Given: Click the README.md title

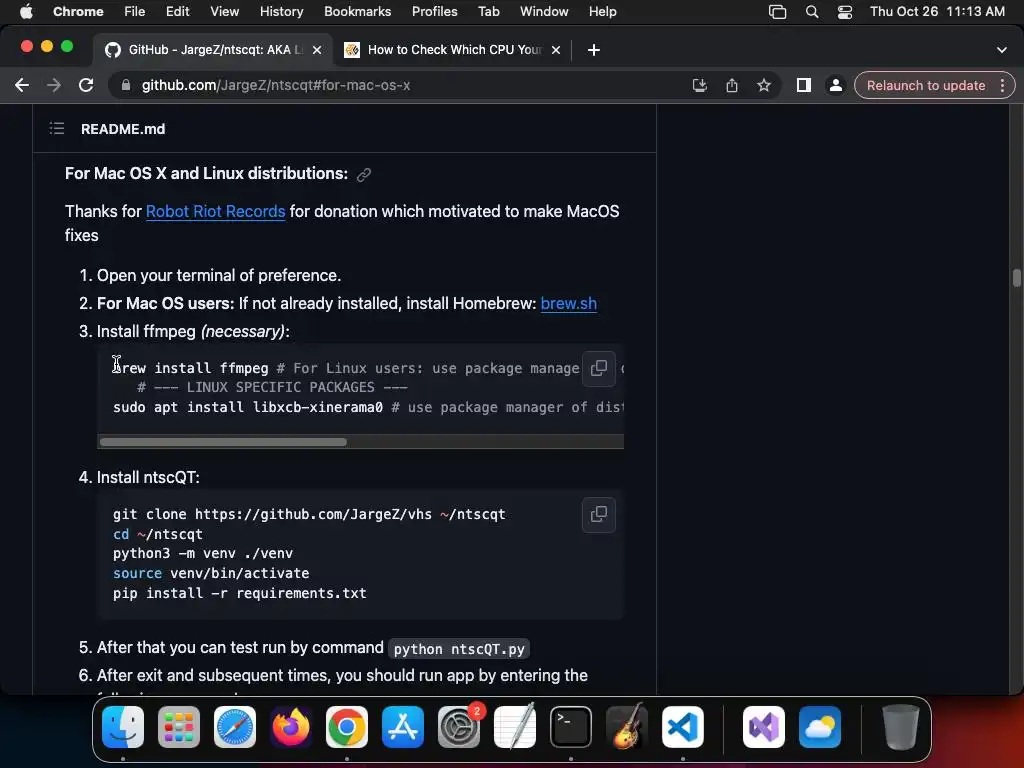Looking at the screenshot, I should click(x=123, y=129).
